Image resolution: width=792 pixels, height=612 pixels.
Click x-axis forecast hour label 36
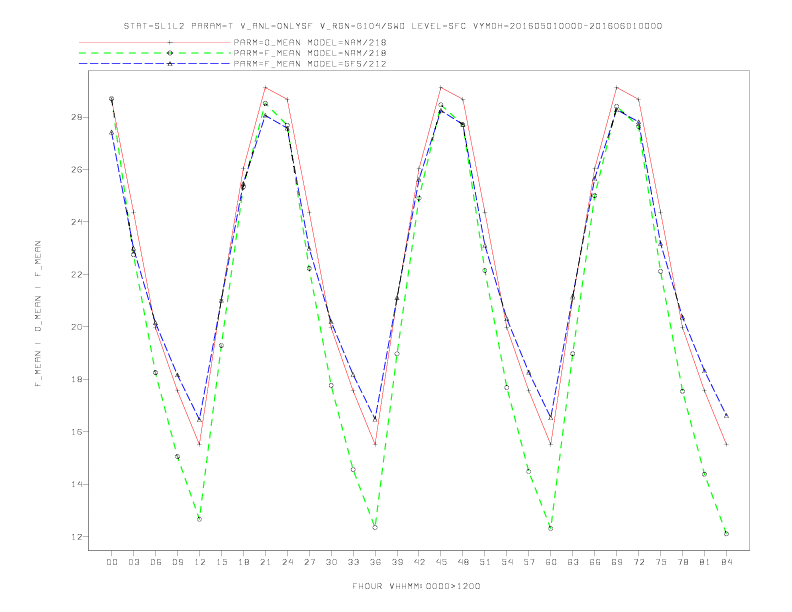(x=375, y=562)
